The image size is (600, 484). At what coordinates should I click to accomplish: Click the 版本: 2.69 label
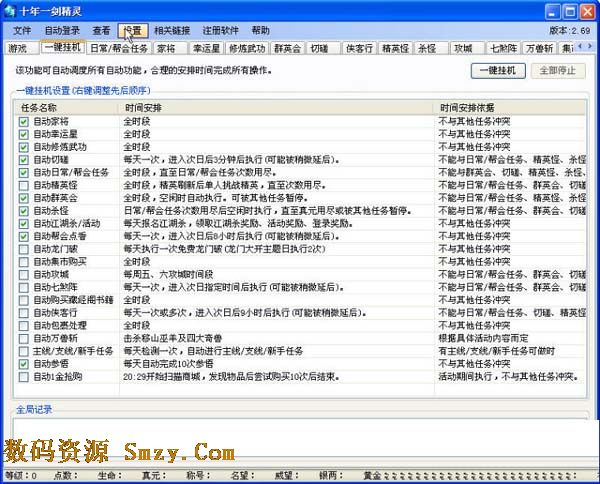pyautogui.click(x=570, y=31)
